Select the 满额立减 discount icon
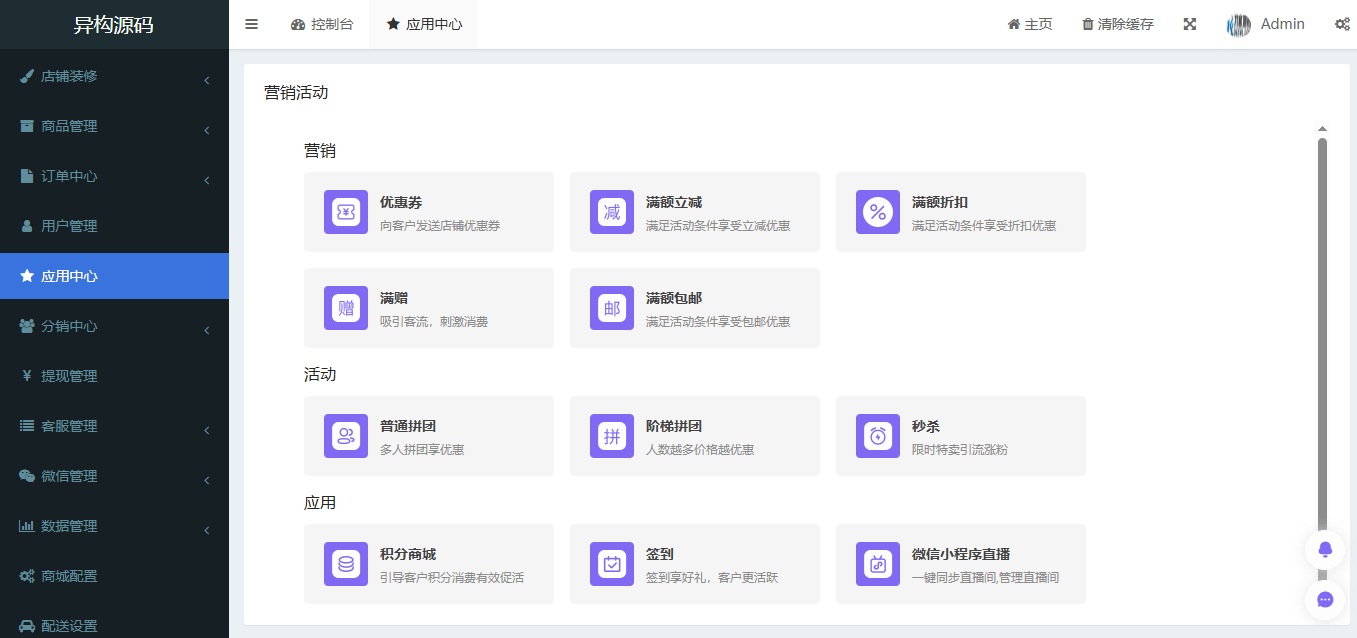Image resolution: width=1357 pixels, height=638 pixels. click(x=611, y=212)
